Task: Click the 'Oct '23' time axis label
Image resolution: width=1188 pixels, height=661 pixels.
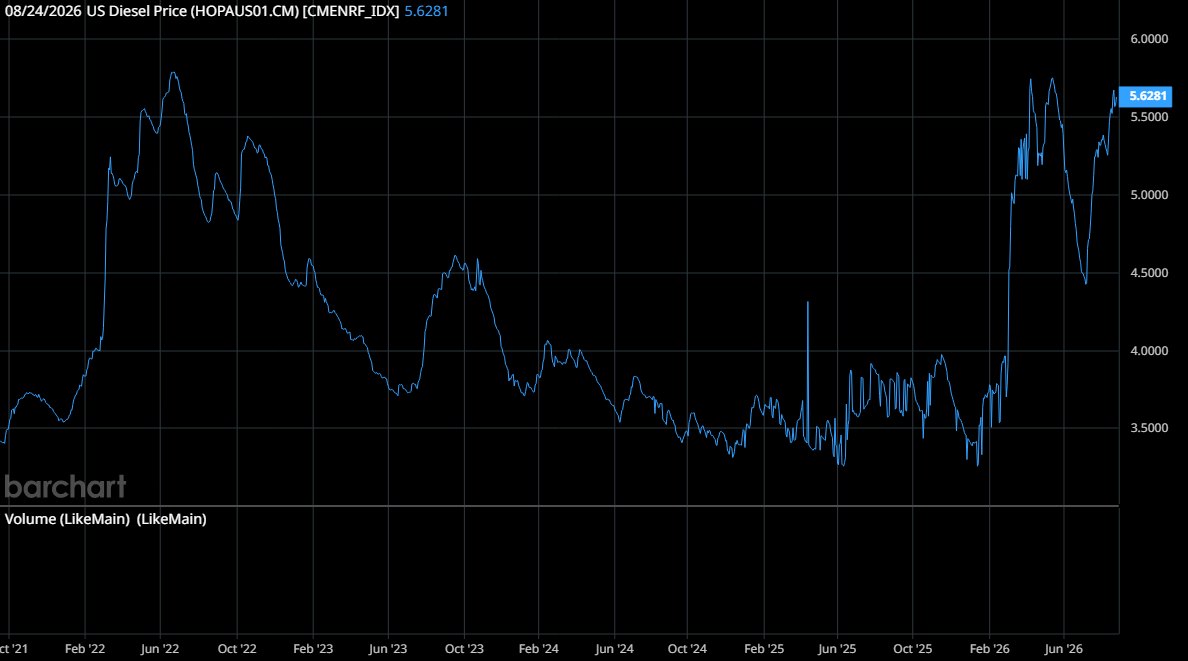Action: pos(464,649)
